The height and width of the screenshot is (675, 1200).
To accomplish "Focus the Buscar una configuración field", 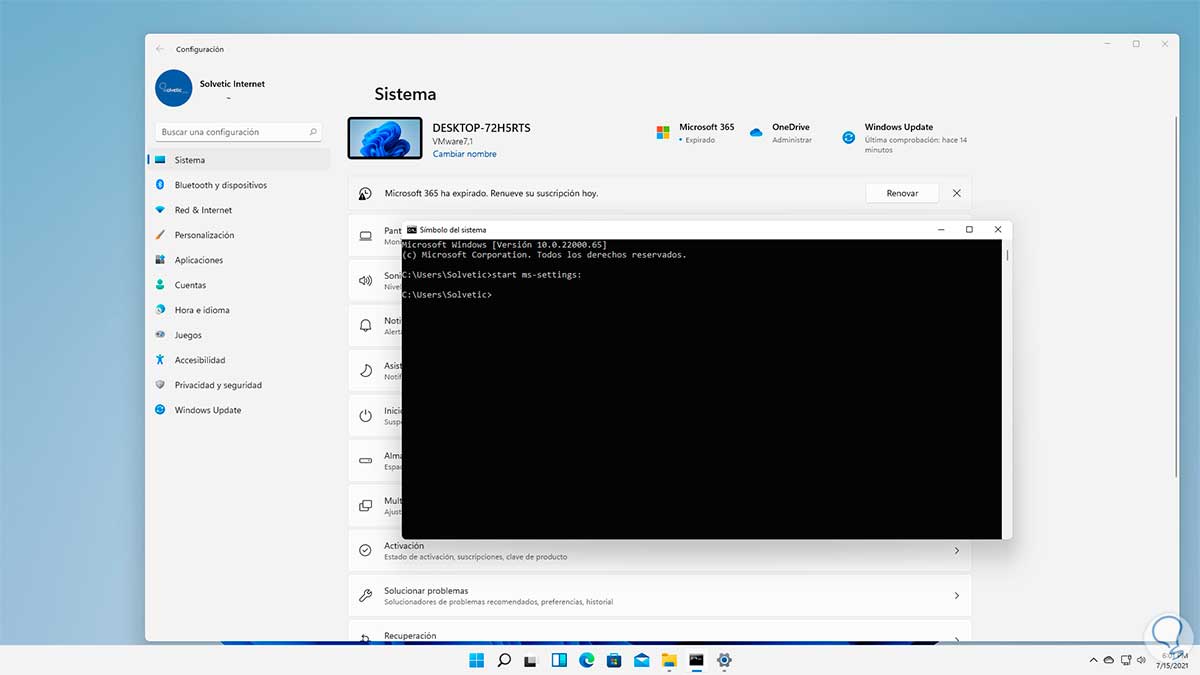I will point(239,132).
